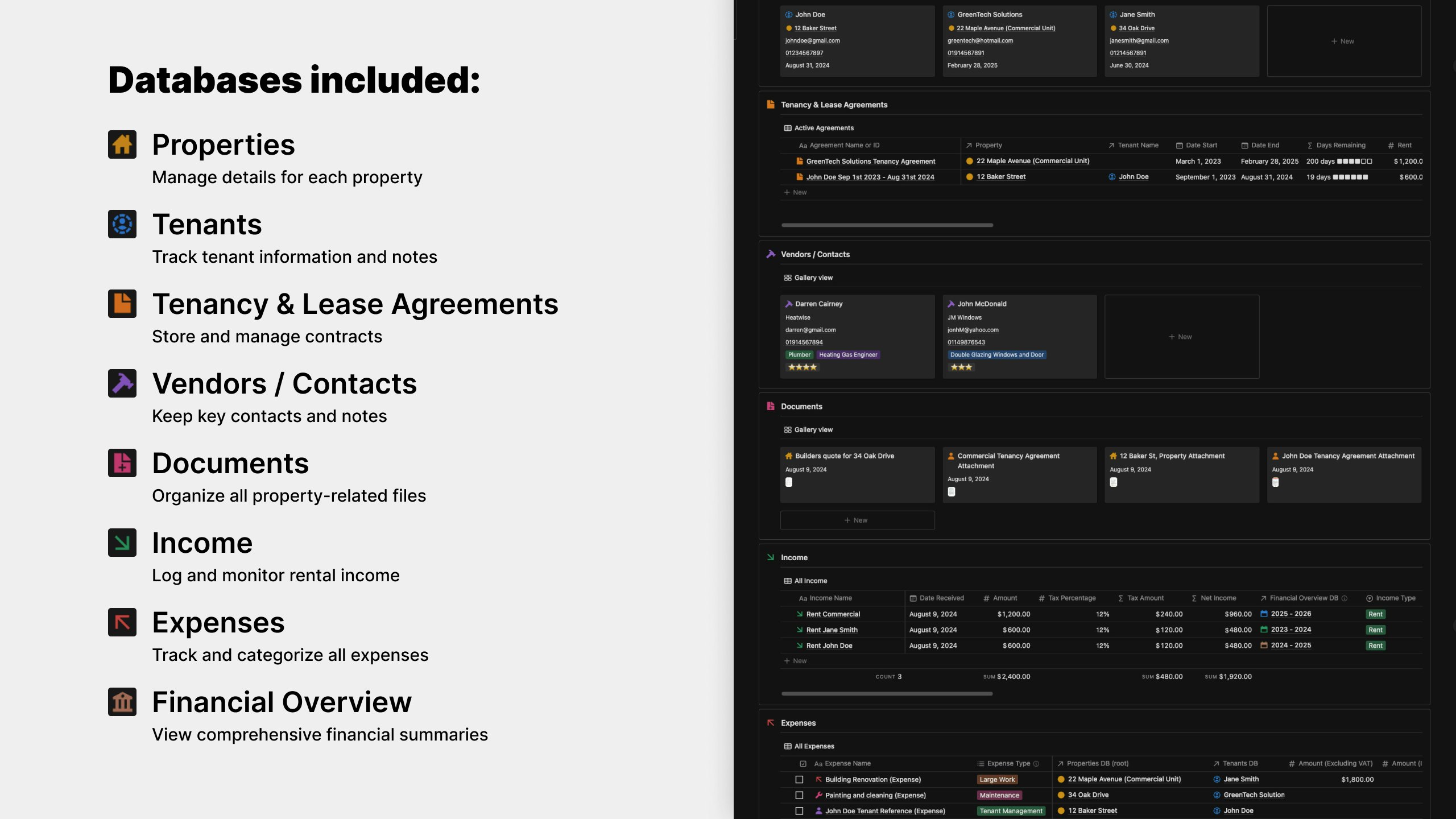Select the Expenses red arrow icon
This screenshot has height=819, width=1456.
[x=122, y=622]
